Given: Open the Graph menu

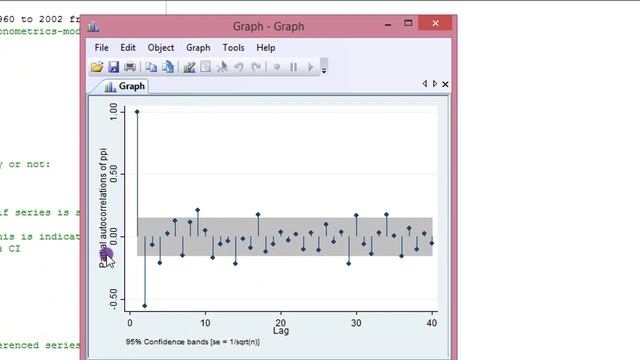Looking at the screenshot, I should point(198,48).
